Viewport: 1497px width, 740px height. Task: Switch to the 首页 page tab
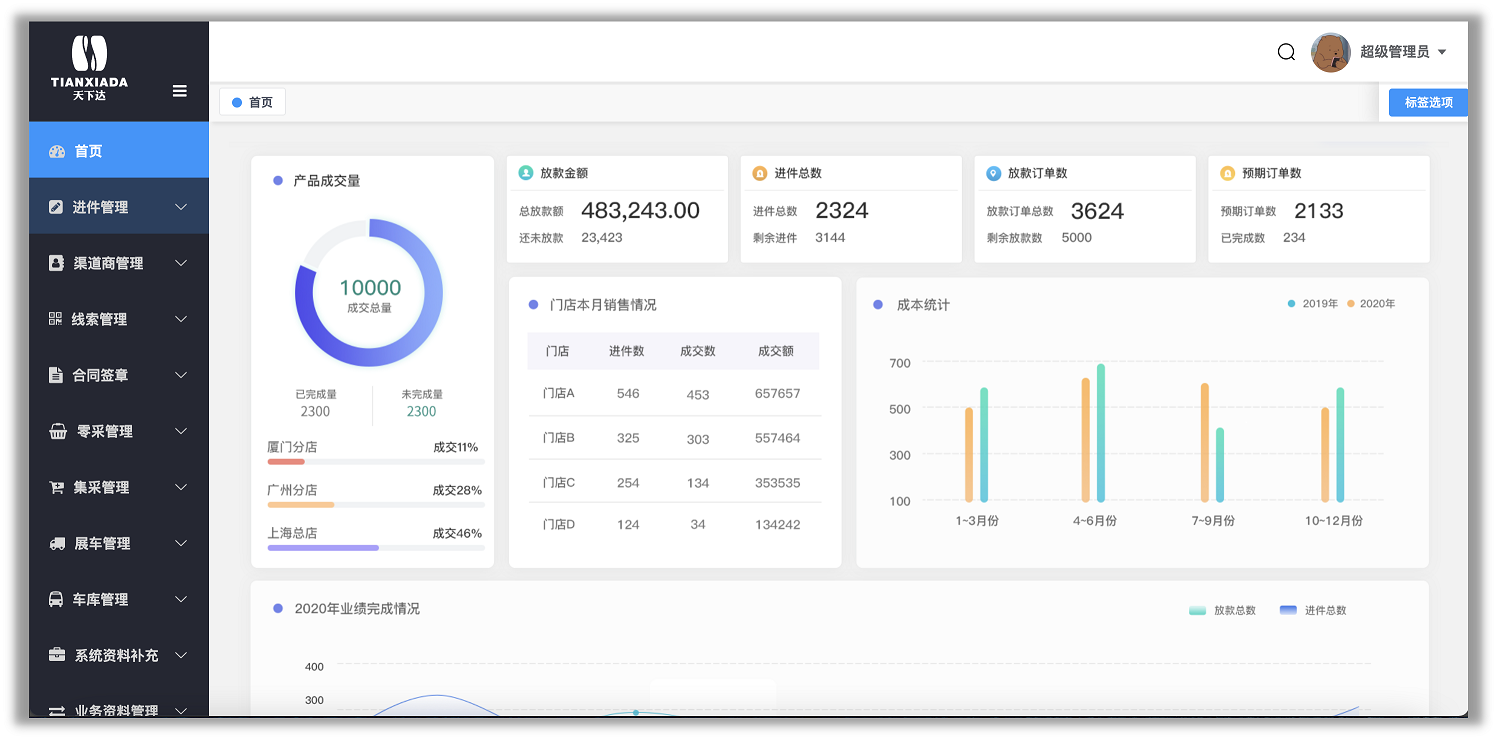pyautogui.click(x=252, y=102)
